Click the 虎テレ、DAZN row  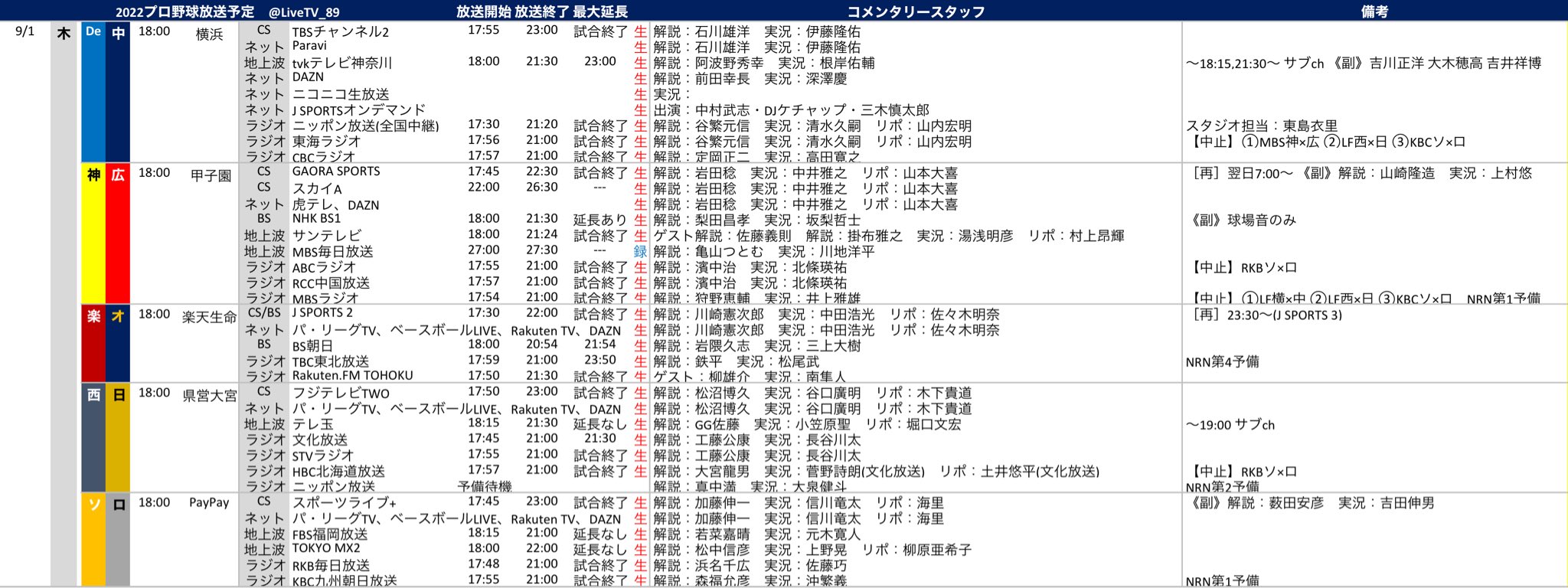pyautogui.click(x=335, y=204)
